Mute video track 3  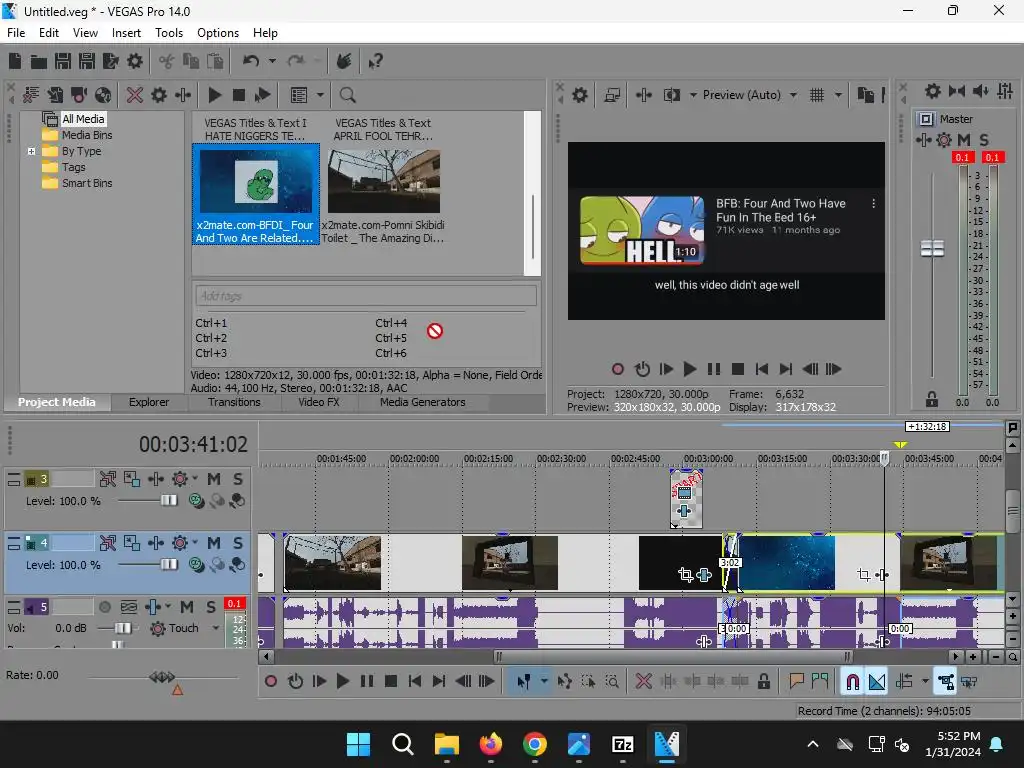tap(214, 479)
